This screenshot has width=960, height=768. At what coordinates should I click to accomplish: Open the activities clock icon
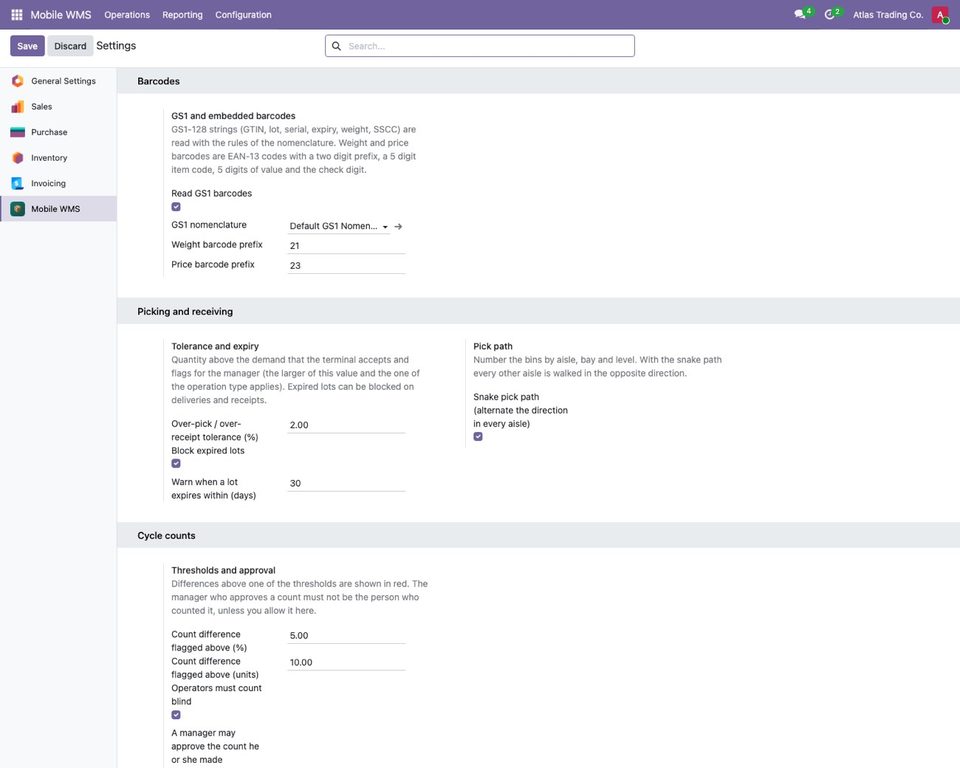click(x=830, y=14)
